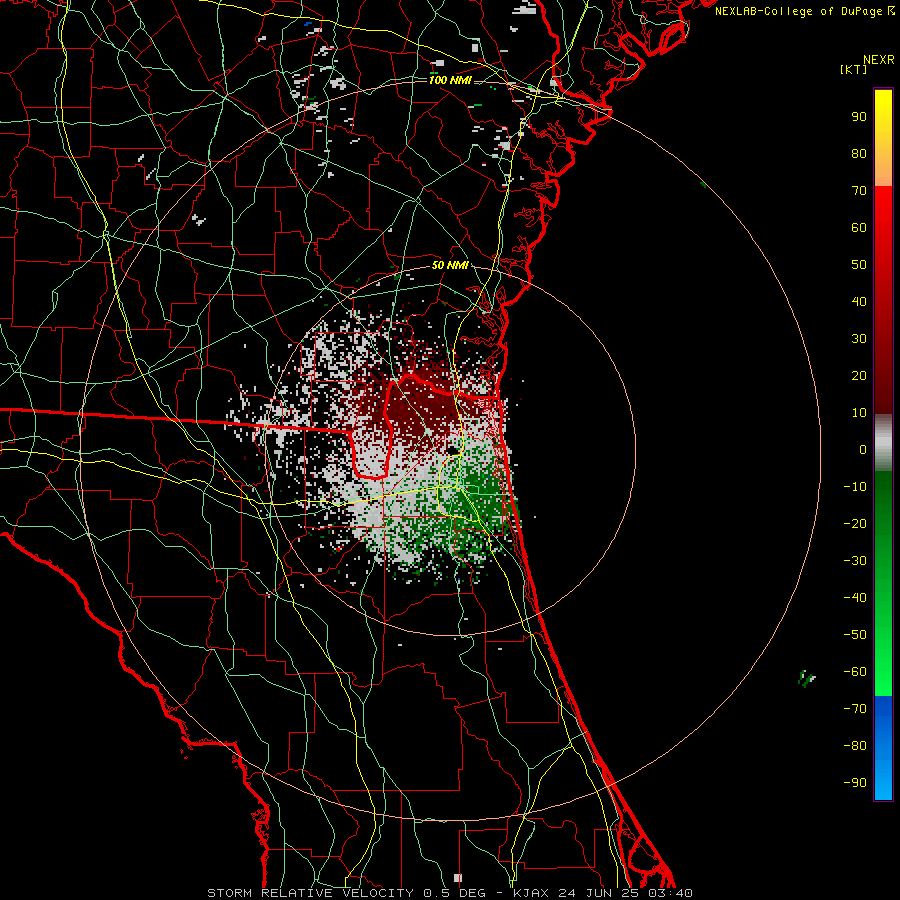The width and height of the screenshot is (900, 900).
Task: Click the -20 scale value
Action: (855, 523)
